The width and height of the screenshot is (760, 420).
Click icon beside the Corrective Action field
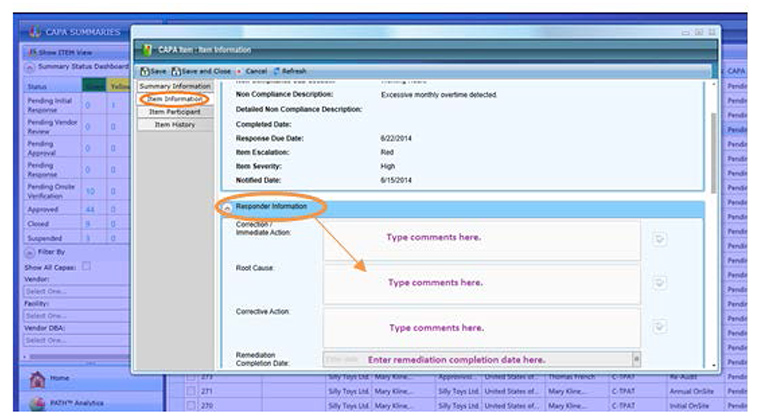coord(659,327)
